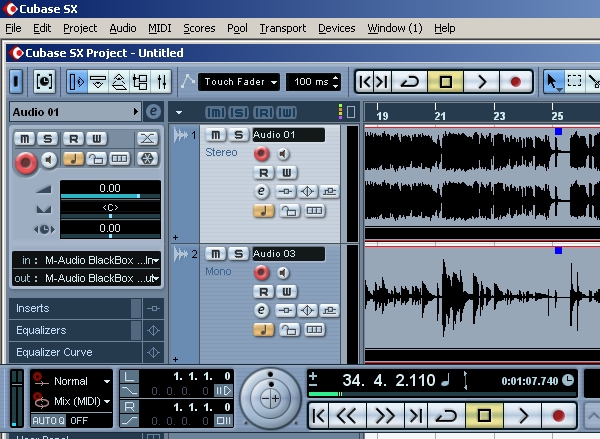Click Record in the top toolbar
Screen dimensions: 600x439
point(515,82)
